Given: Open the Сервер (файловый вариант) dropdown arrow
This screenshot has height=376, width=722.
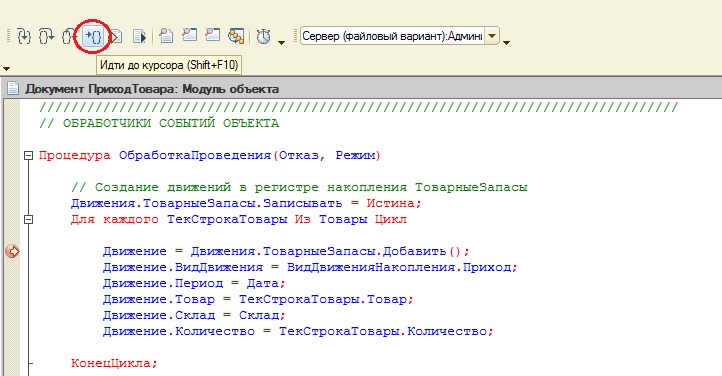Looking at the screenshot, I should (492, 36).
